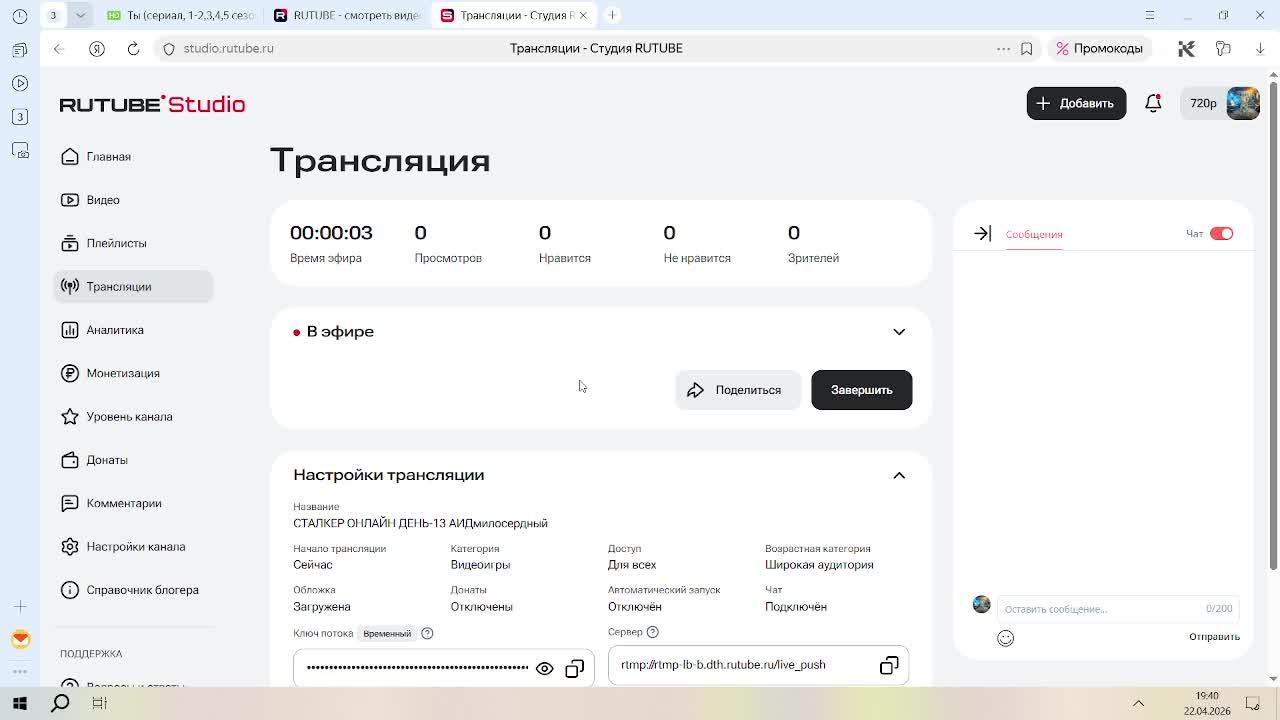Image resolution: width=1280 pixels, height=720 pixels.
Task: Bookmark this page
Action: click(x=1026, y=48)
